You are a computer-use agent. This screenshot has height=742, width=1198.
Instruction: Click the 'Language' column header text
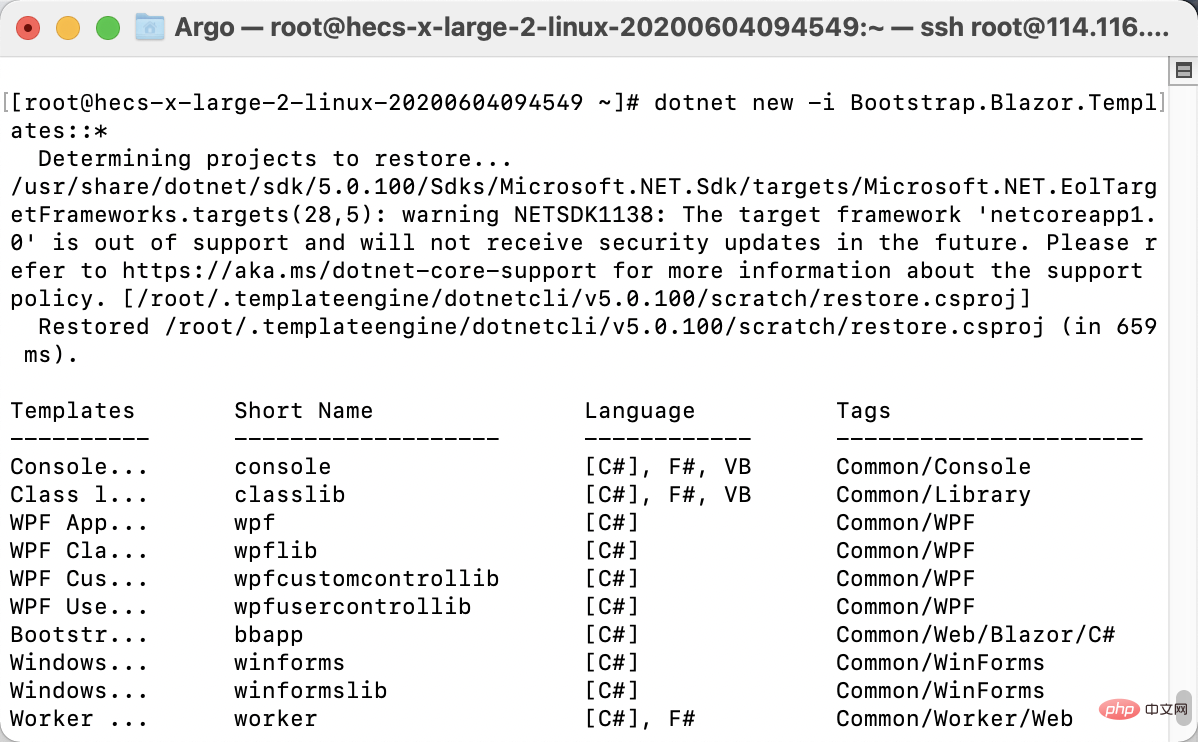[x=639, y=411]
